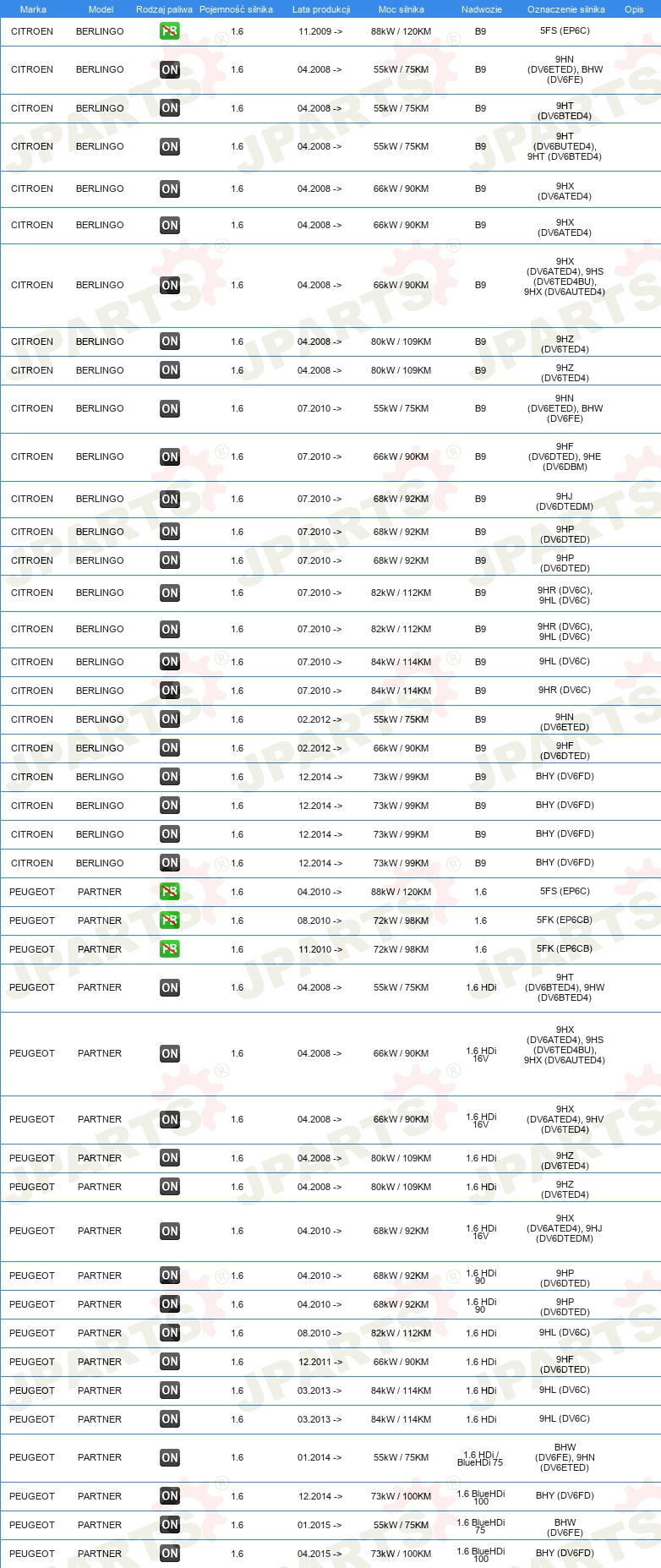Click the Moc silnika column header
The width and height of the screenshot is (661, 1568).
[402, 9]
